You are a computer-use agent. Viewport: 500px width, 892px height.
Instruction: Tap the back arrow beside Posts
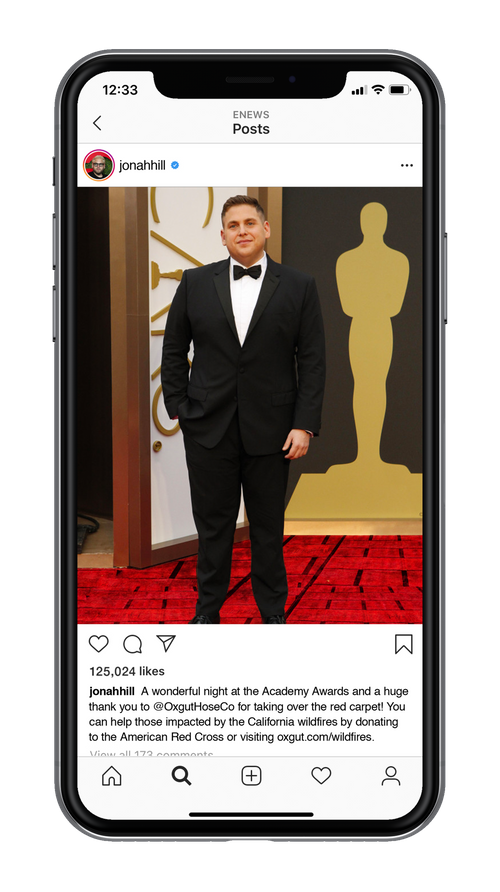click(97, 123)
